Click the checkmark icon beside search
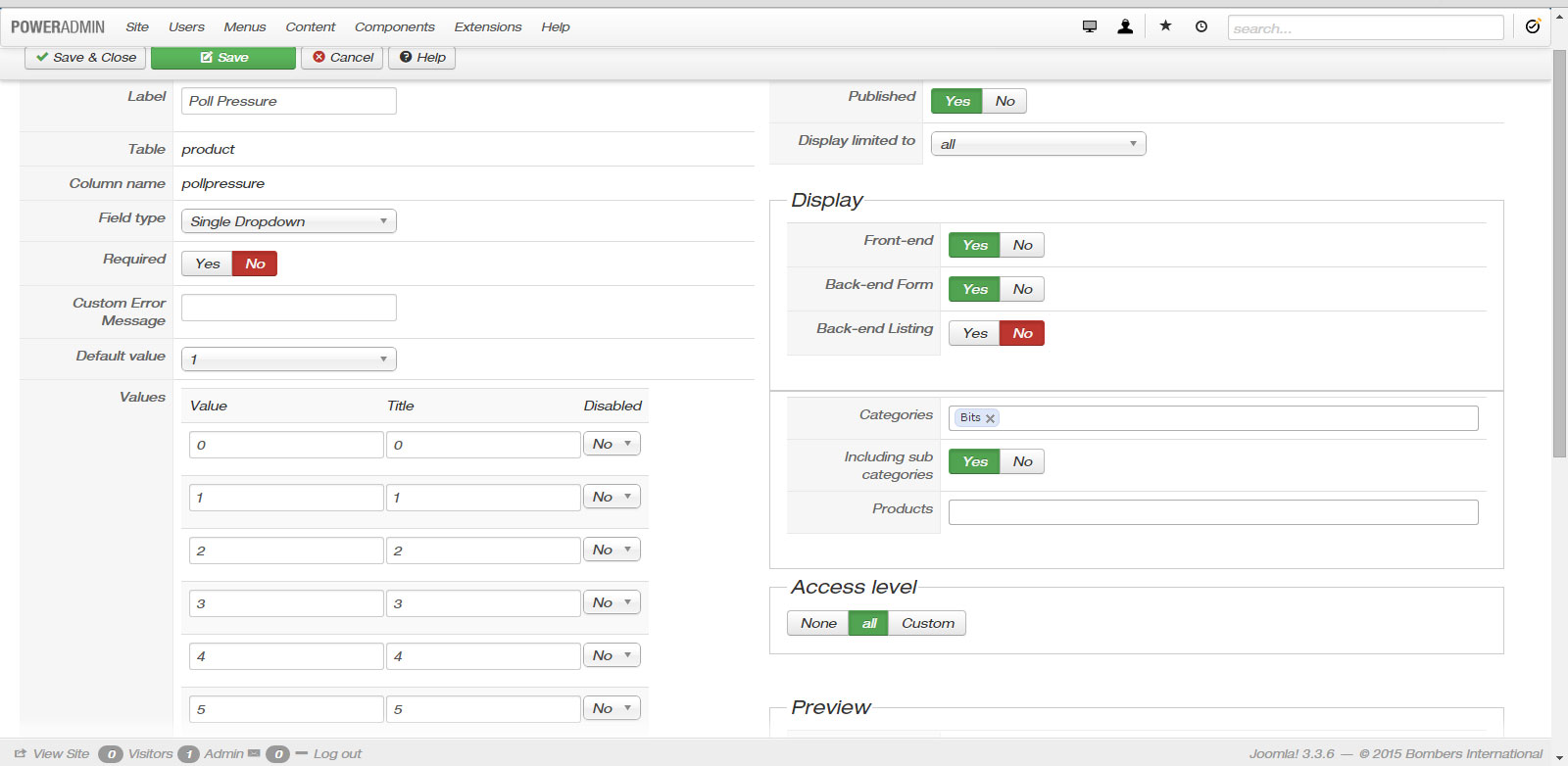Viewport: 1568px width, 766px height. (x=1533, y=26)
